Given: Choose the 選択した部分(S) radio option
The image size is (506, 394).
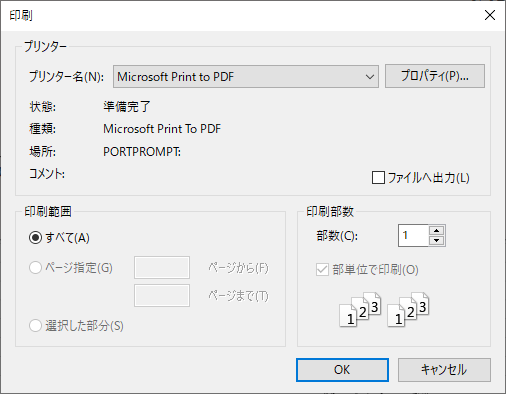Looking at the screenshot, I should (35, 326).
